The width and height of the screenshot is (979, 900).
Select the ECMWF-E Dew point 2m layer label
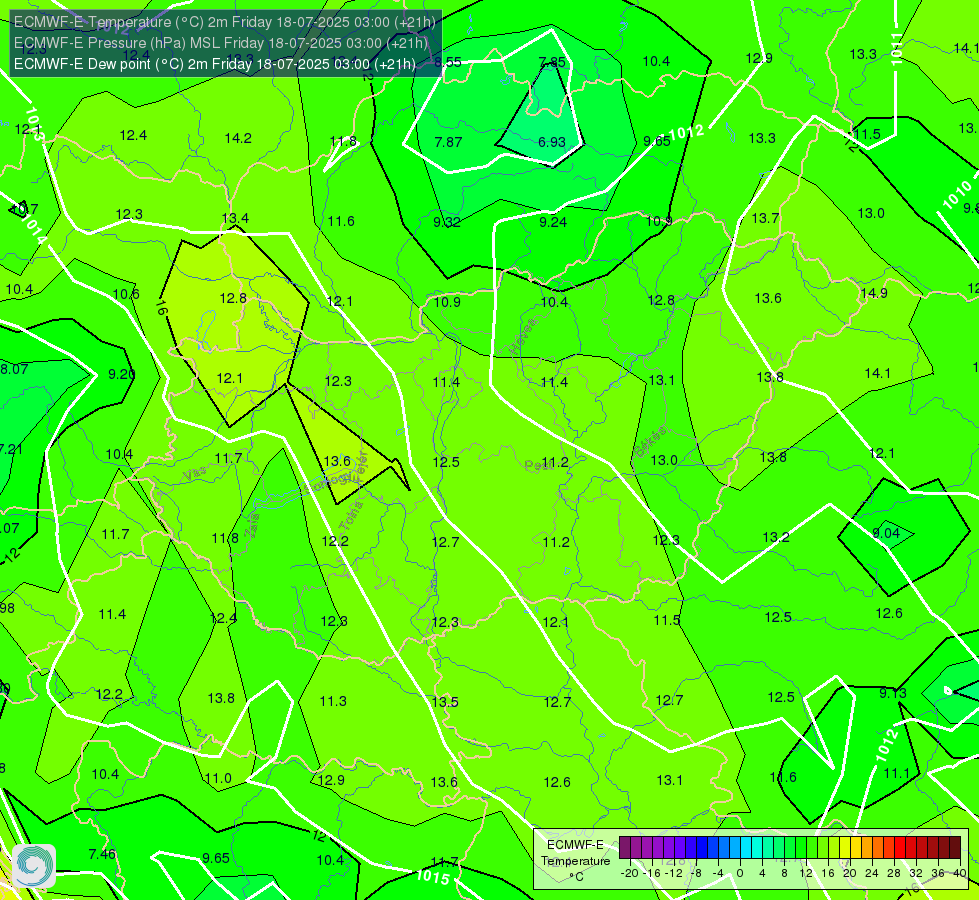[x=214, y=64]
